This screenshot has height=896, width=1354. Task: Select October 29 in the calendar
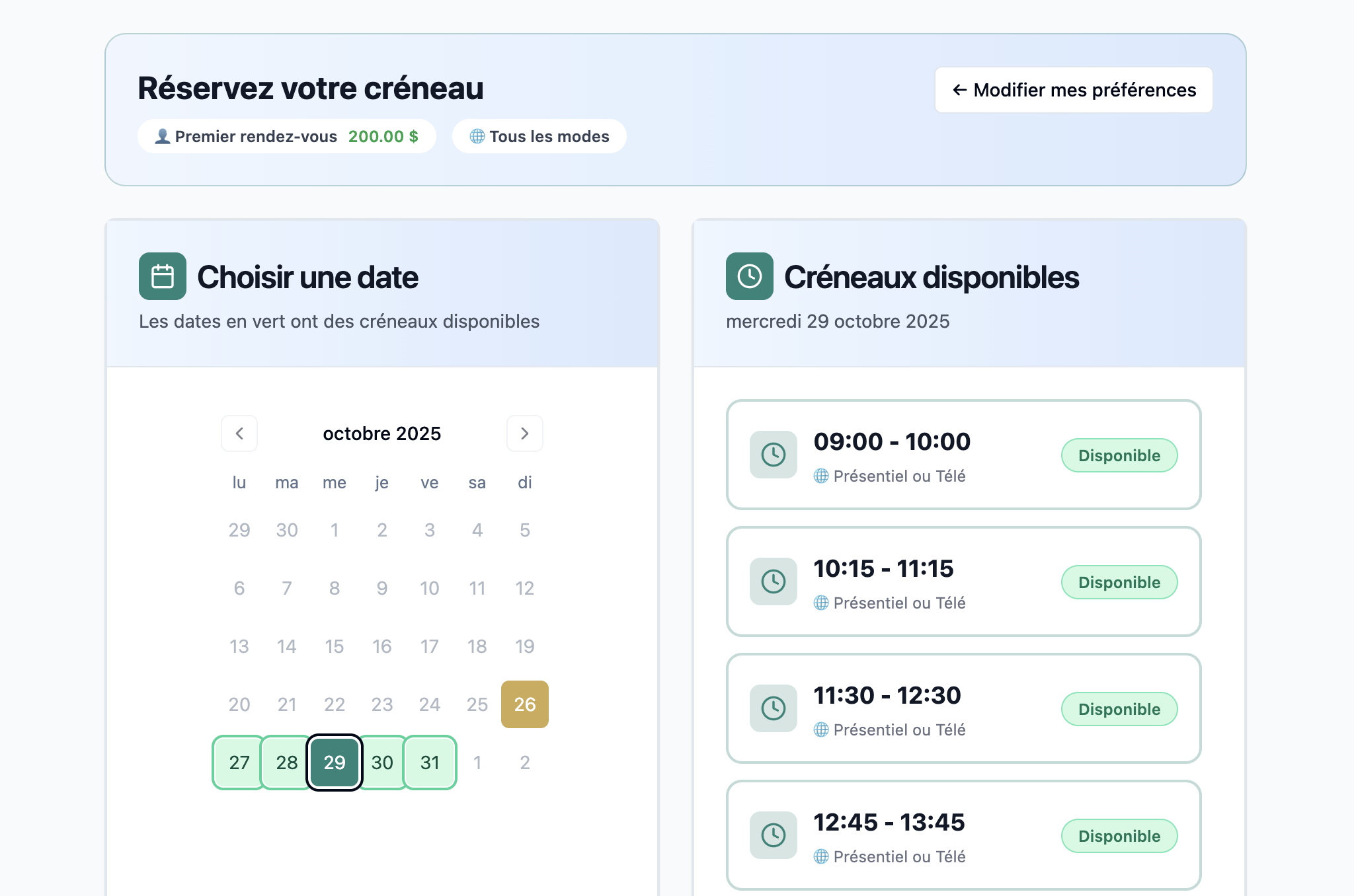tap(334, 763)
